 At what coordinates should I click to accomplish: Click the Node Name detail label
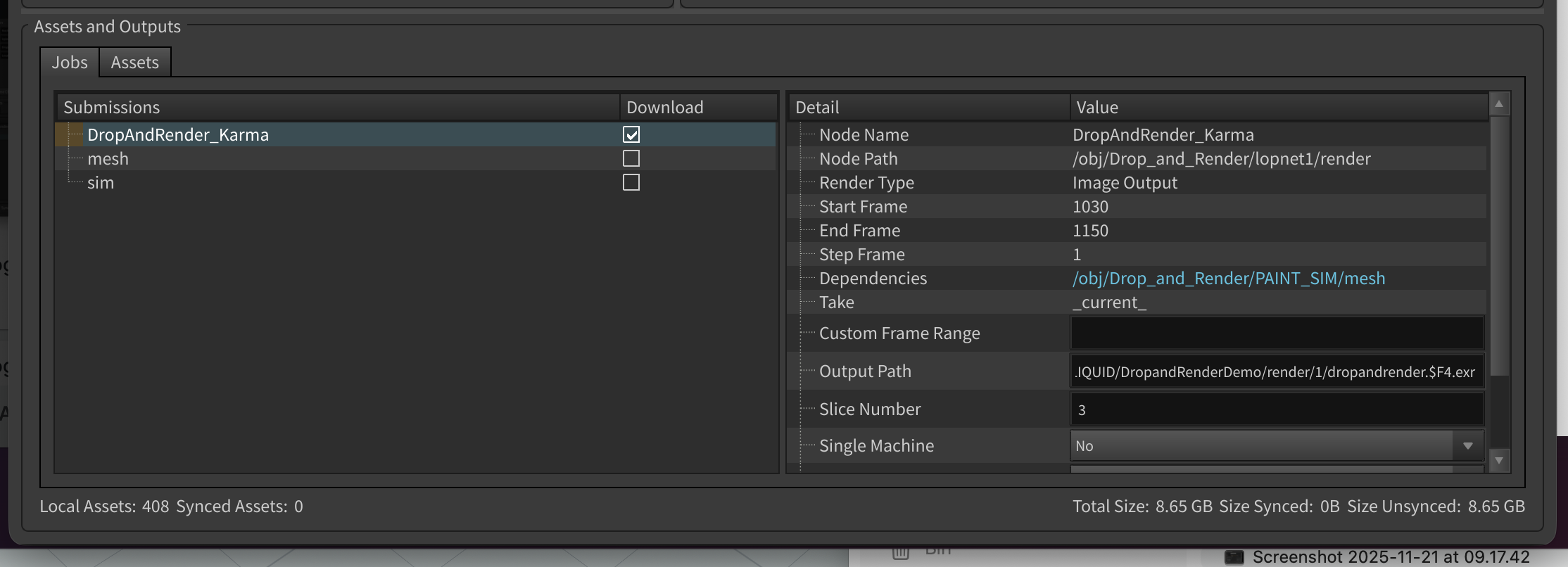tap(864, 134)
